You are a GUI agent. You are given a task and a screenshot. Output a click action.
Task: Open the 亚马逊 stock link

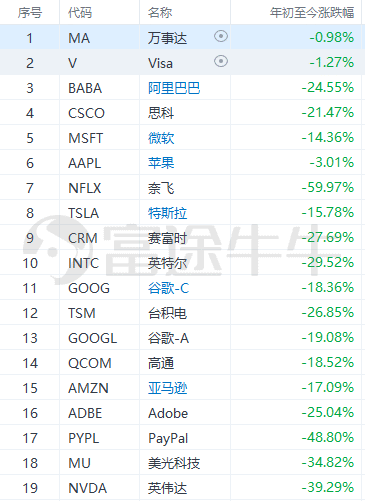click(x=168, y=388)
